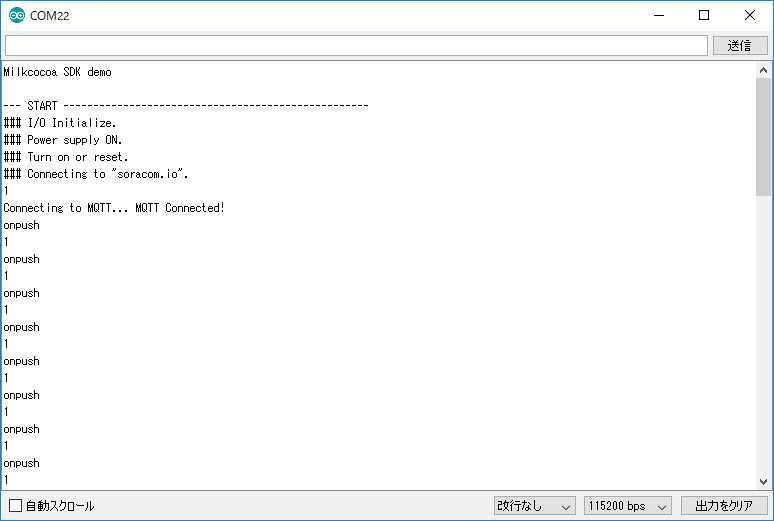The image size is (774, 521).
Task: Open the 115200 bps baud rate dropdown
Action: click(627, 506)
